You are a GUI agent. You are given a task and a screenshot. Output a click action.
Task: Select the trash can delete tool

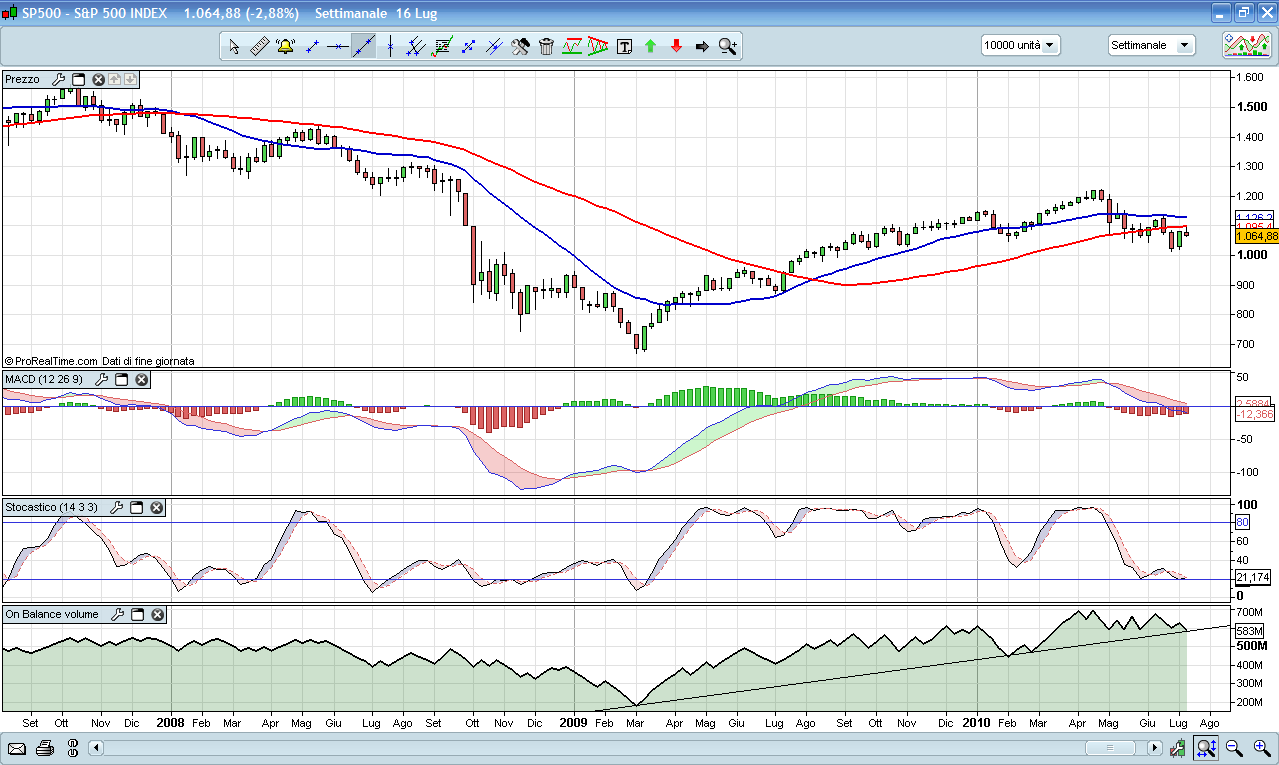tap(546, 46)
